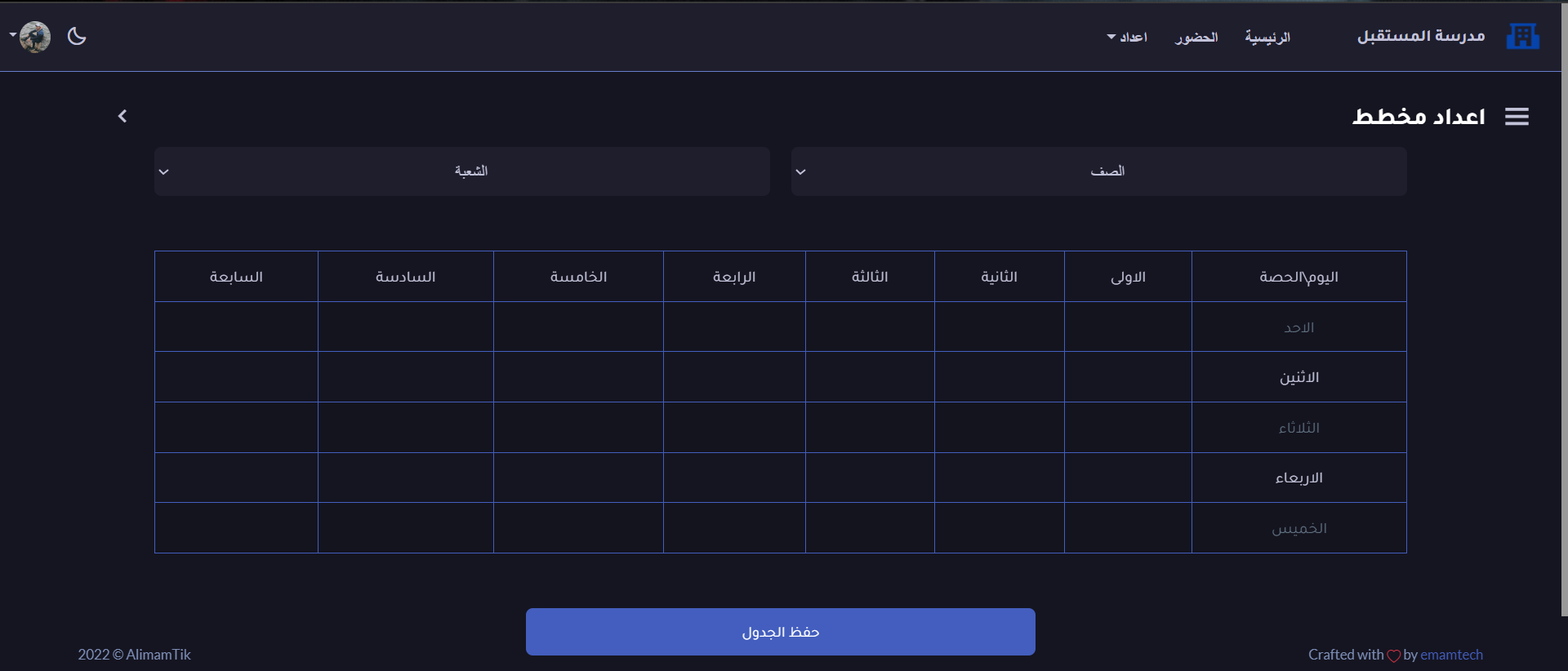Screen dimensions: 1568x671
Task: Open the الشعبة section dropdown
Action: pos(461,171)
